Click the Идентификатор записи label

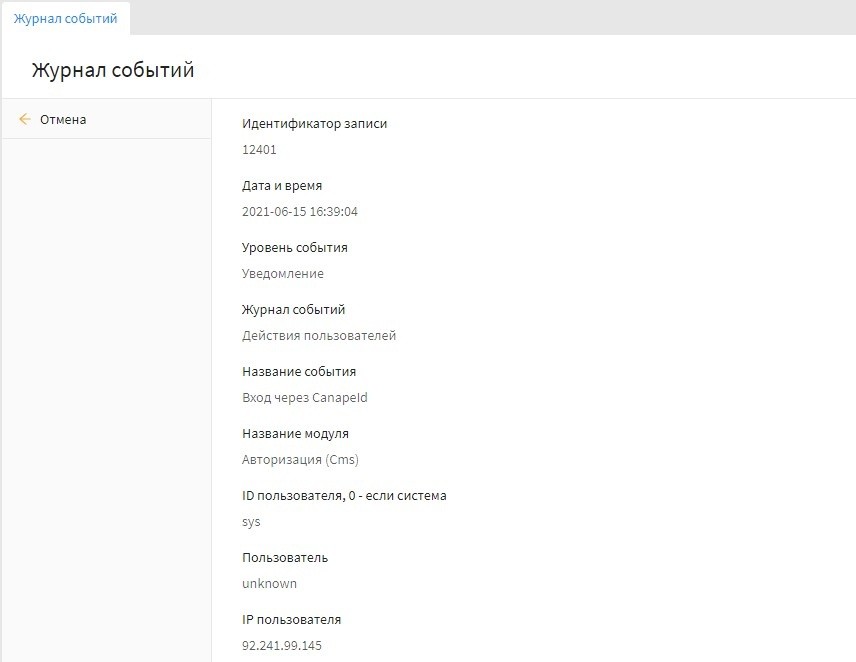(x=314, y=124)
